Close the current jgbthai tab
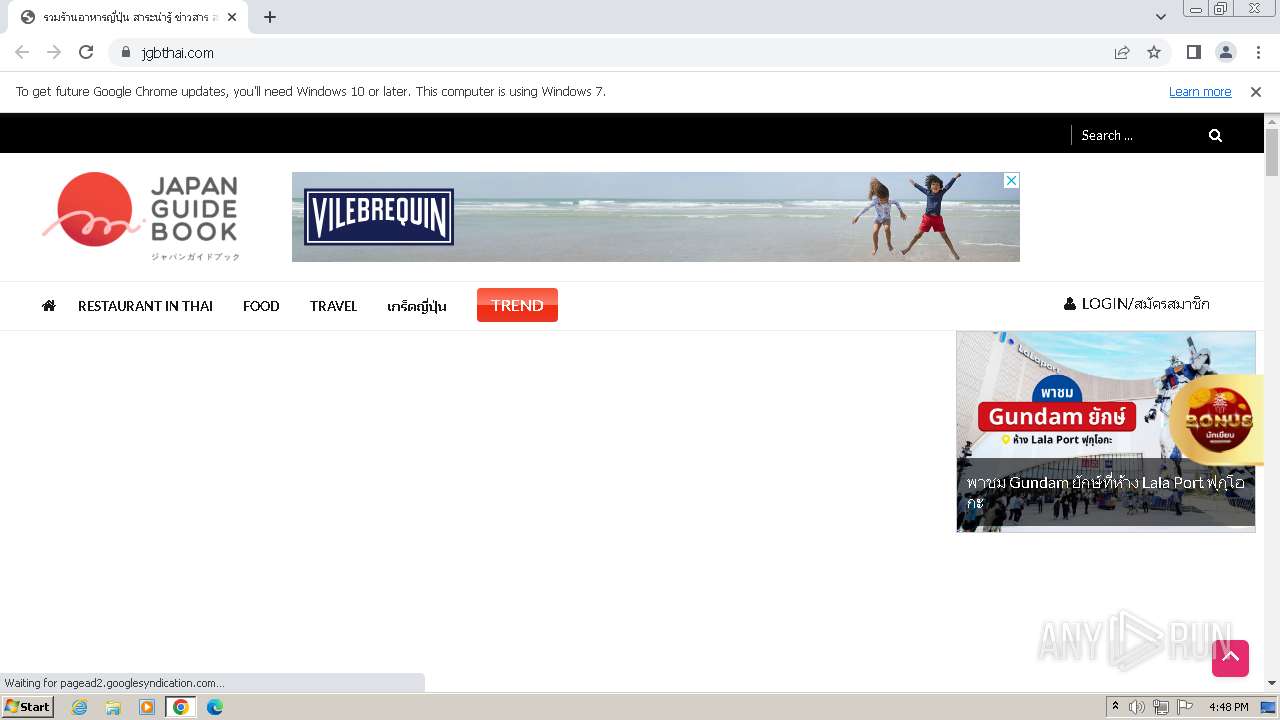 coord(232,17)
